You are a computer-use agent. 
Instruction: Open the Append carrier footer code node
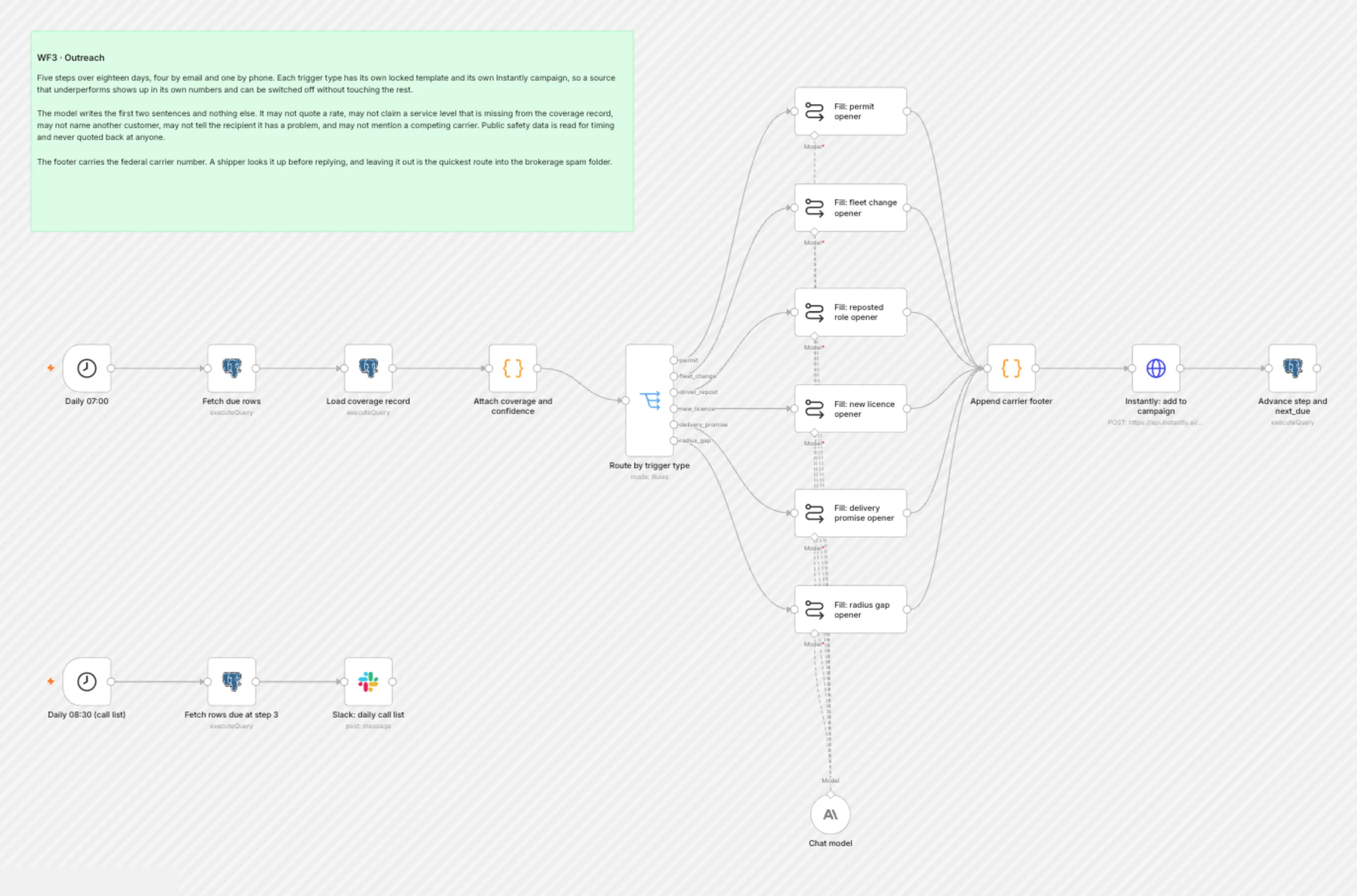click(x=1011, y=368)
